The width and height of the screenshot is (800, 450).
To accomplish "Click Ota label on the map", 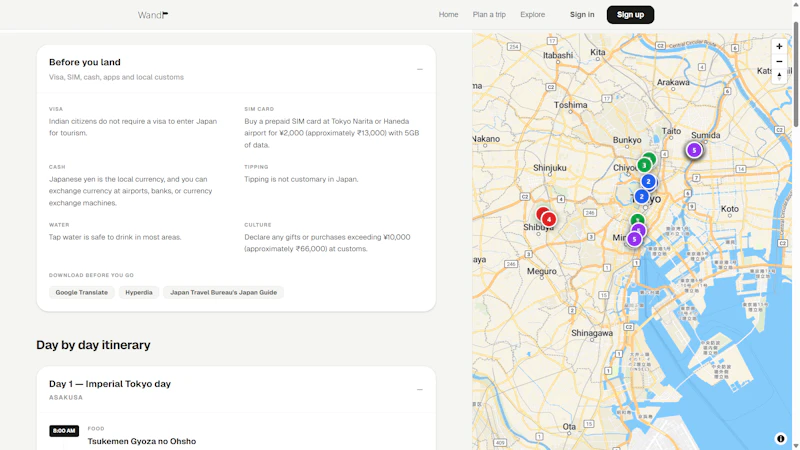I will click(x=569, y=427).
